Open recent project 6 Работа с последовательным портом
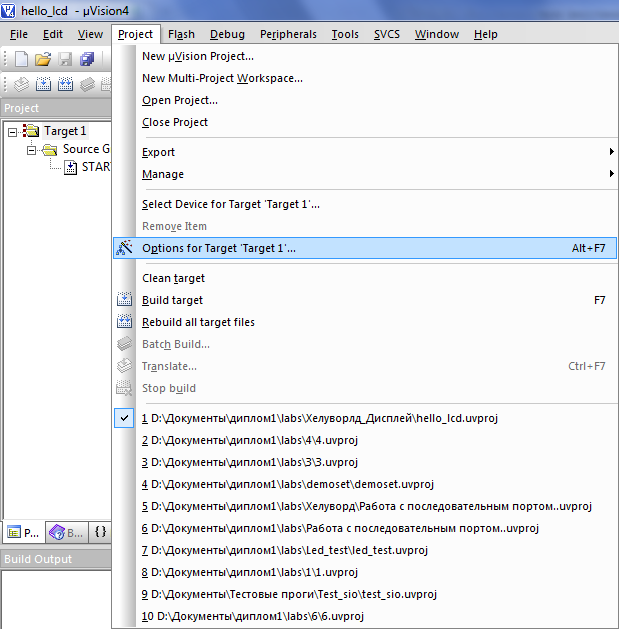Screen dimensions: 619x629 point(365,528)
